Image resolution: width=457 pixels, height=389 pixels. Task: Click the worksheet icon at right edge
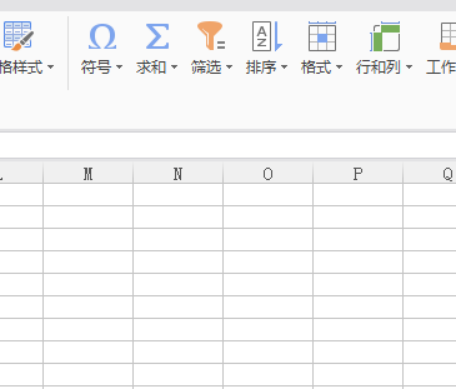coord(448,36)
